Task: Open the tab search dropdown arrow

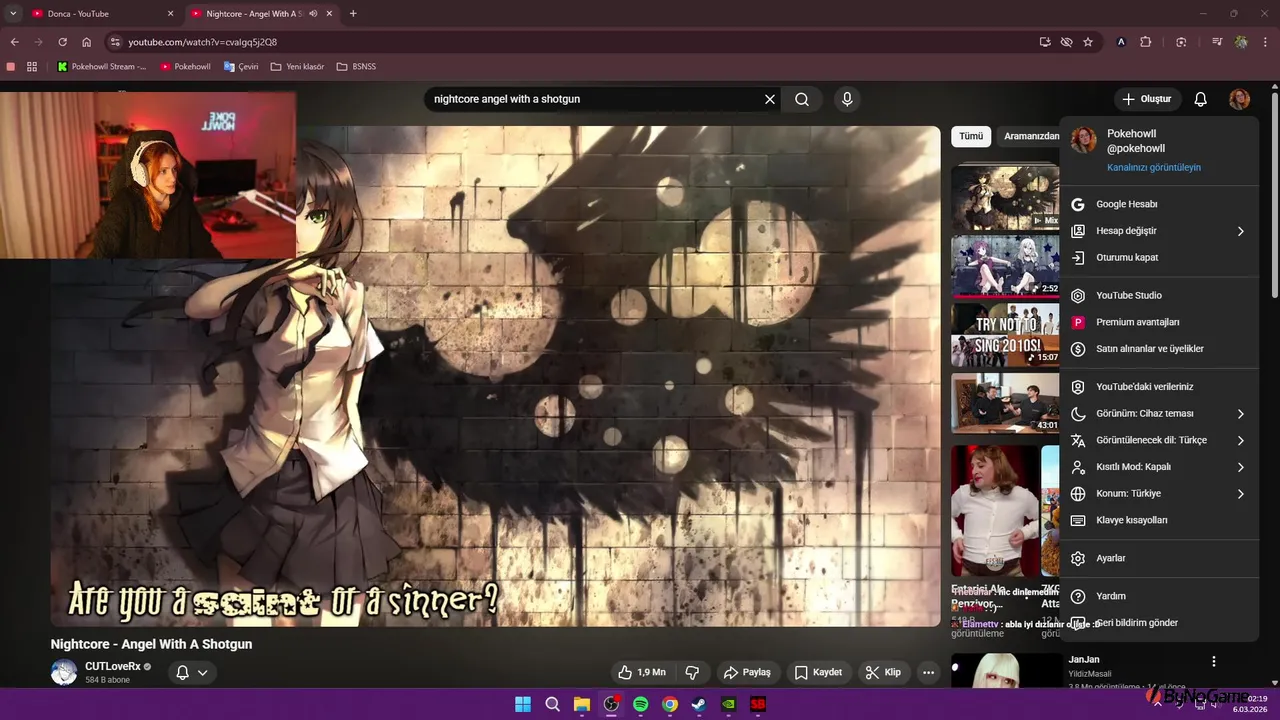Action: (13, 14)
